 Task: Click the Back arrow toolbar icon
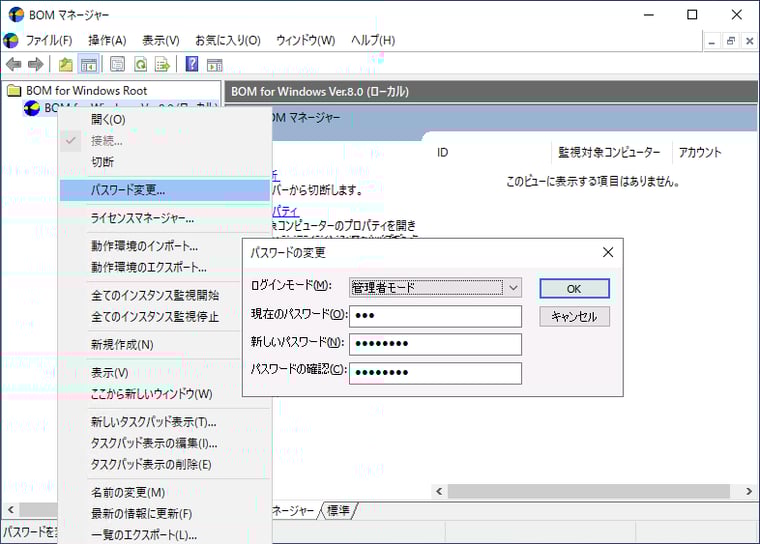14,64
